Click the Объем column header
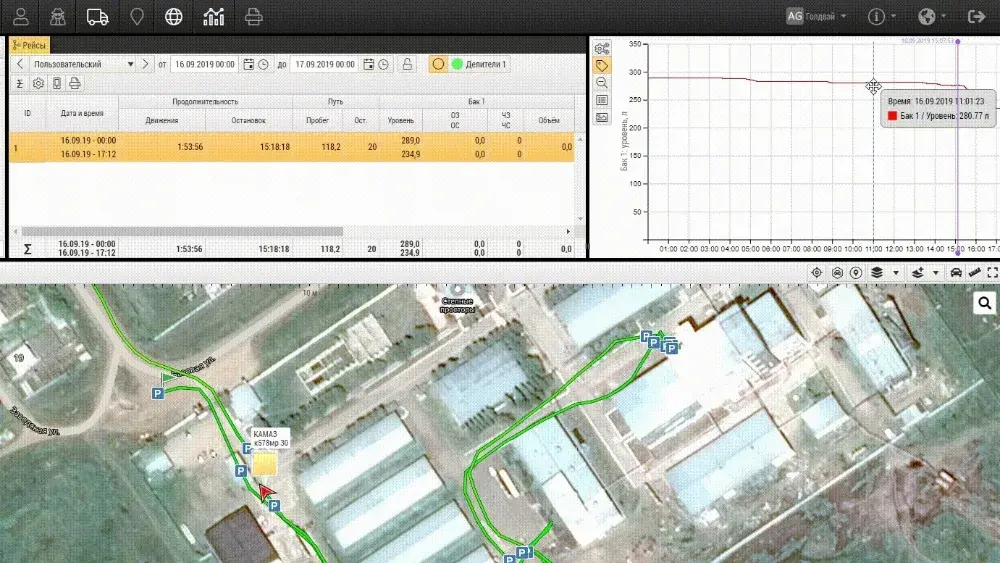Screen dimensions: 1000x563 point(549,121)
